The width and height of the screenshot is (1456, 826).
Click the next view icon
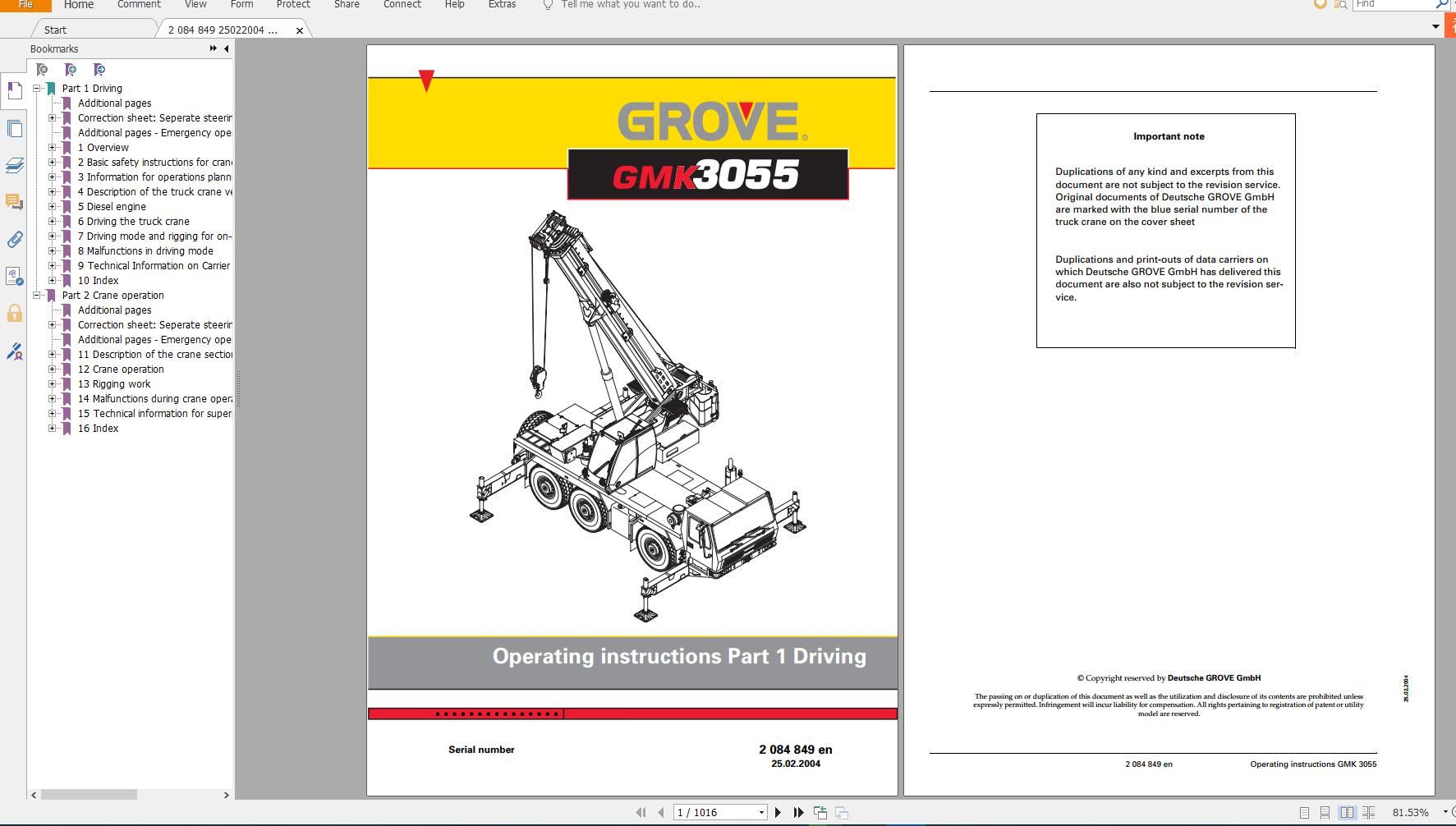tap(841, 813)
